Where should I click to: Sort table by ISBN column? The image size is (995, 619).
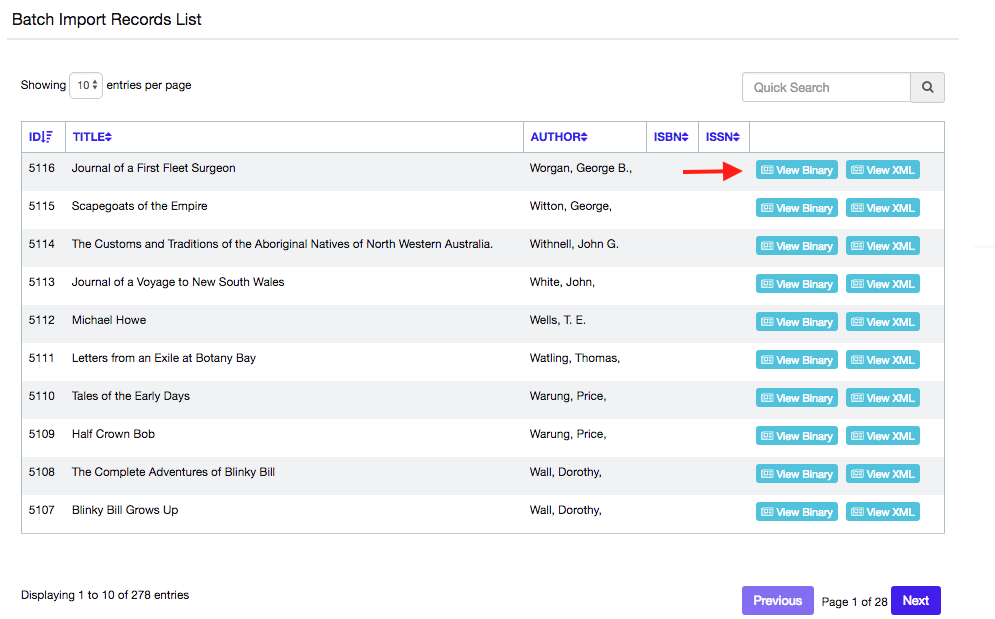pos(672,137)
